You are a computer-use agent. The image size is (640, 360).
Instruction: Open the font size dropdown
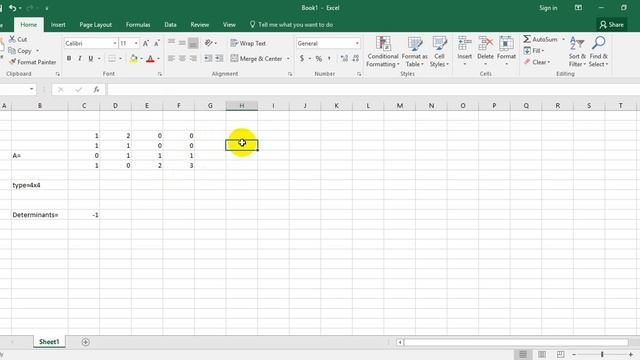[136, 43]
